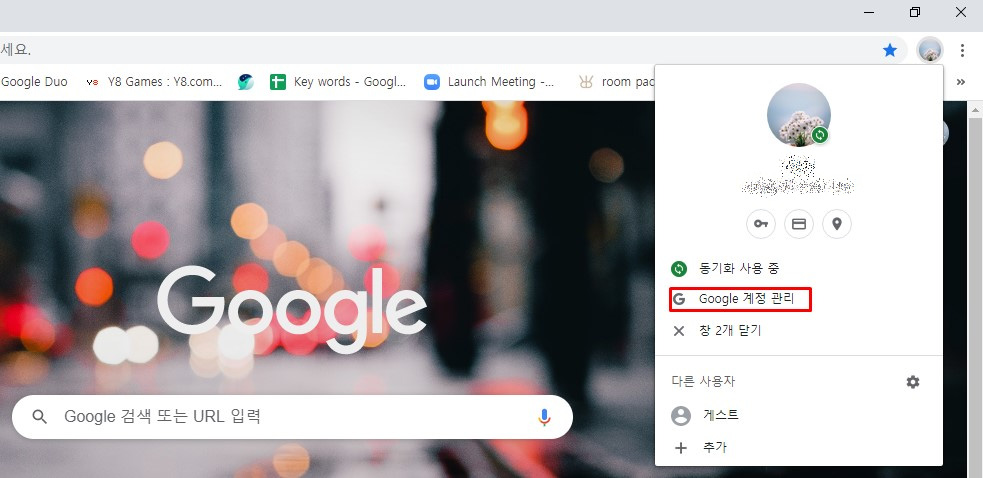
Task: Click the Google logo on the page
Action: tap(292, 309)
